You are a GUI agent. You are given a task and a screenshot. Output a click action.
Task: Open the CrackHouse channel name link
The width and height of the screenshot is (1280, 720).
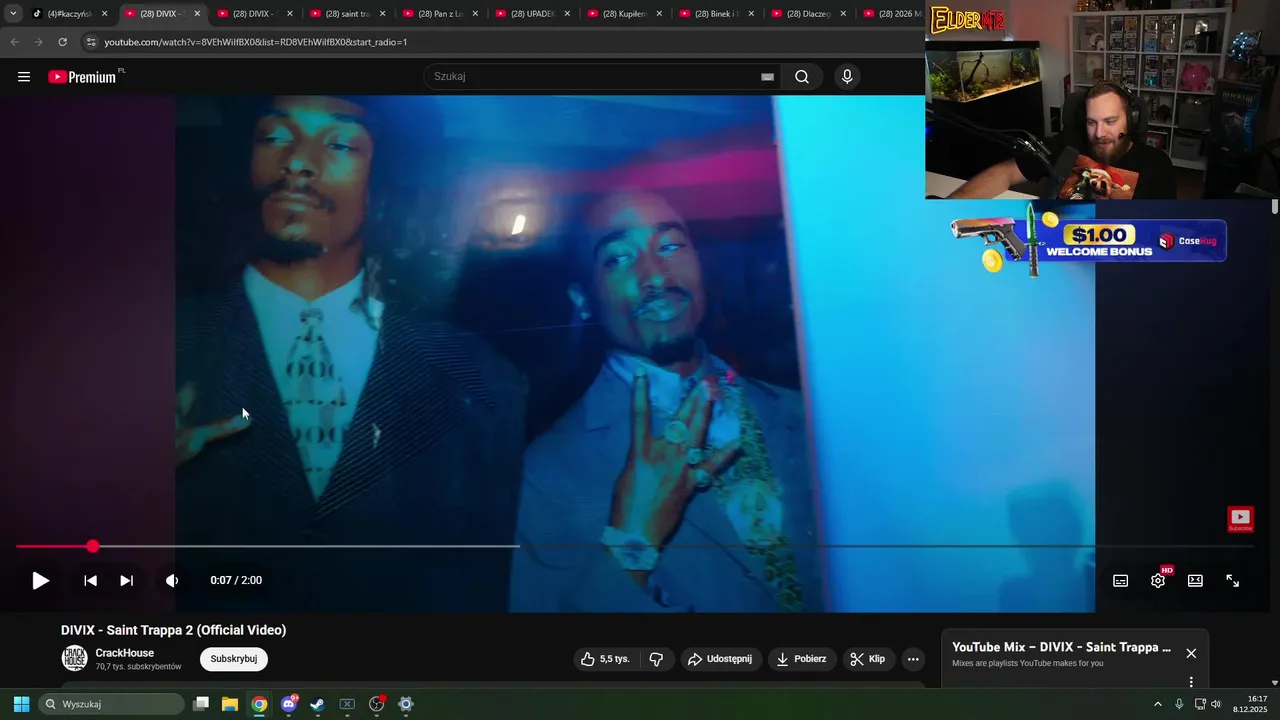click(124, 653)
